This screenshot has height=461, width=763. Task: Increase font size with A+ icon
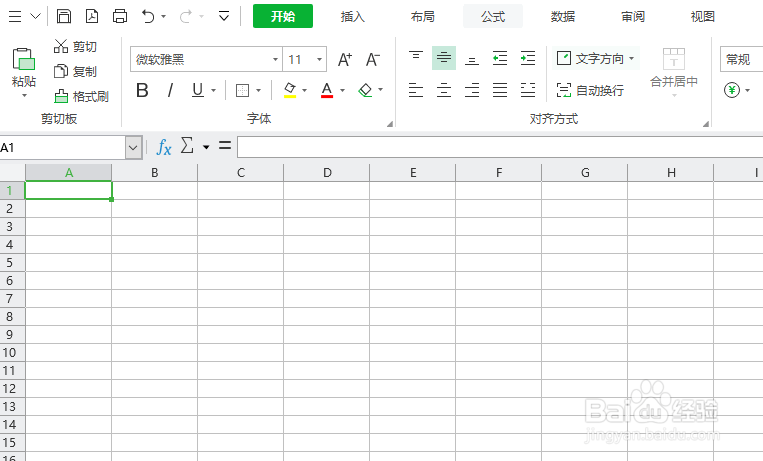pyautogui.click(x=345, y=59)
